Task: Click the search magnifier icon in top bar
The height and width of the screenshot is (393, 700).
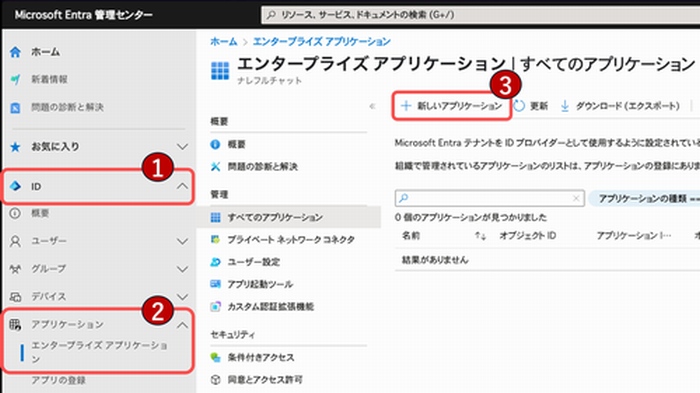Action: pos(271,15)
